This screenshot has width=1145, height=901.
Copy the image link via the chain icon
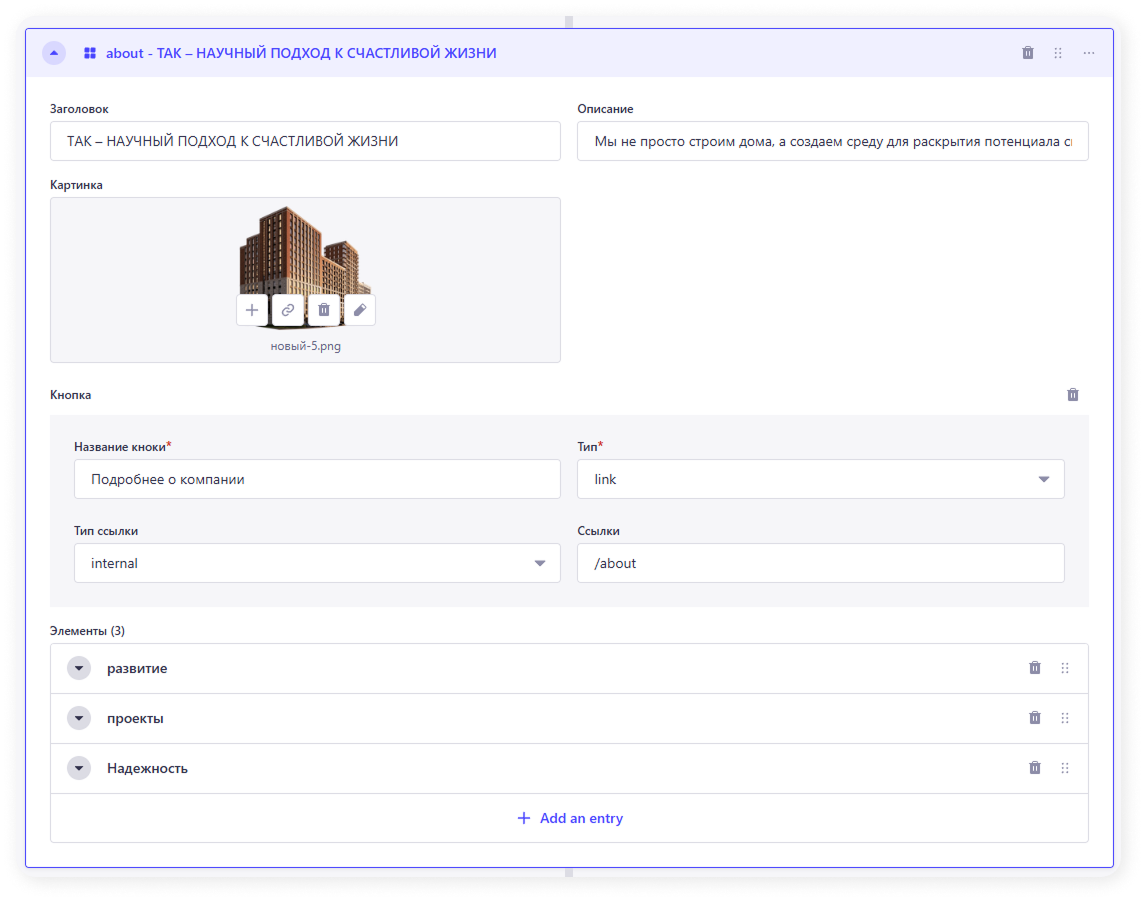[x=288, y=310]
